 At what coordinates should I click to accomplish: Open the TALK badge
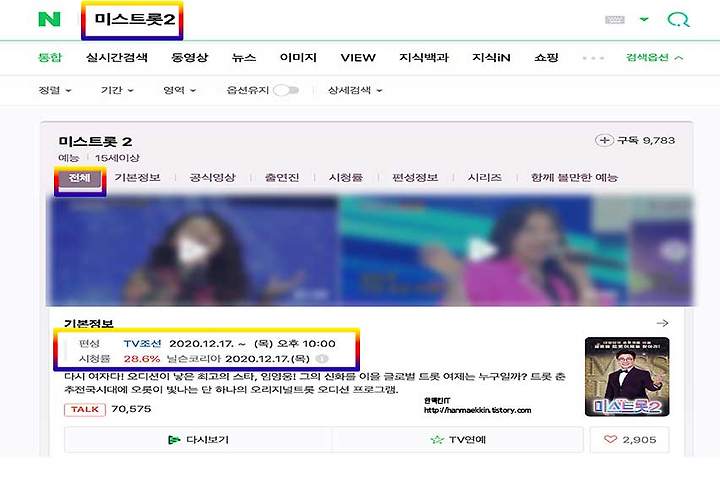tap(85, 409)
